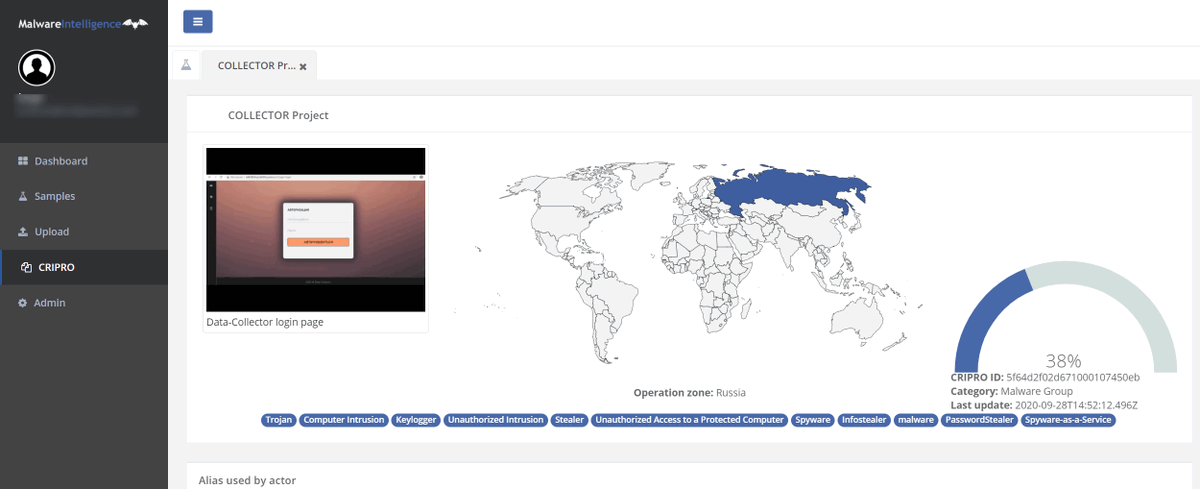Select the Stealer tag
Viewport: 1200px width, 489px height.
tap(569, 420)
